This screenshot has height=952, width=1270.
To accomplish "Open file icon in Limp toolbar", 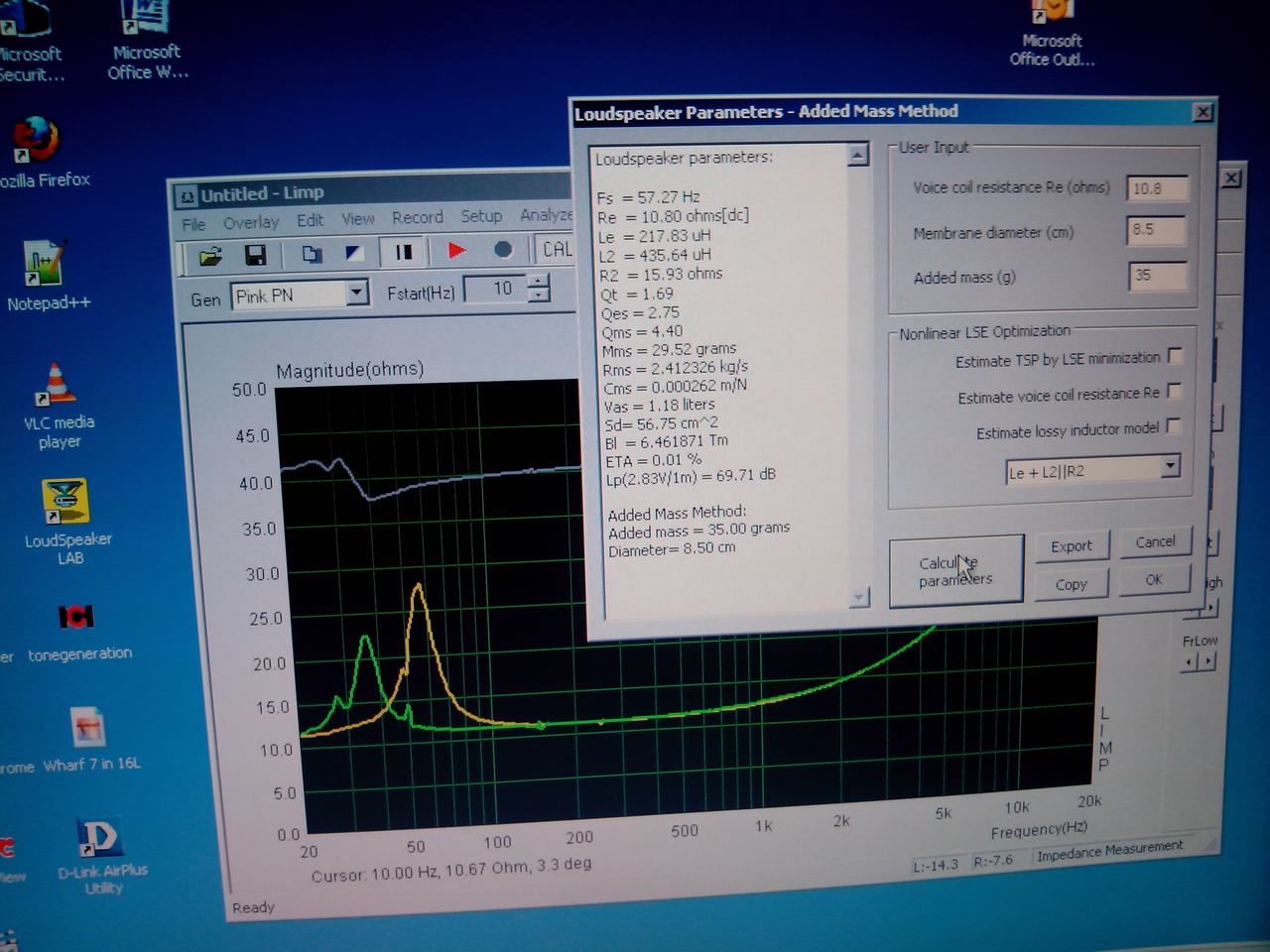I will (x=210, y=257).
